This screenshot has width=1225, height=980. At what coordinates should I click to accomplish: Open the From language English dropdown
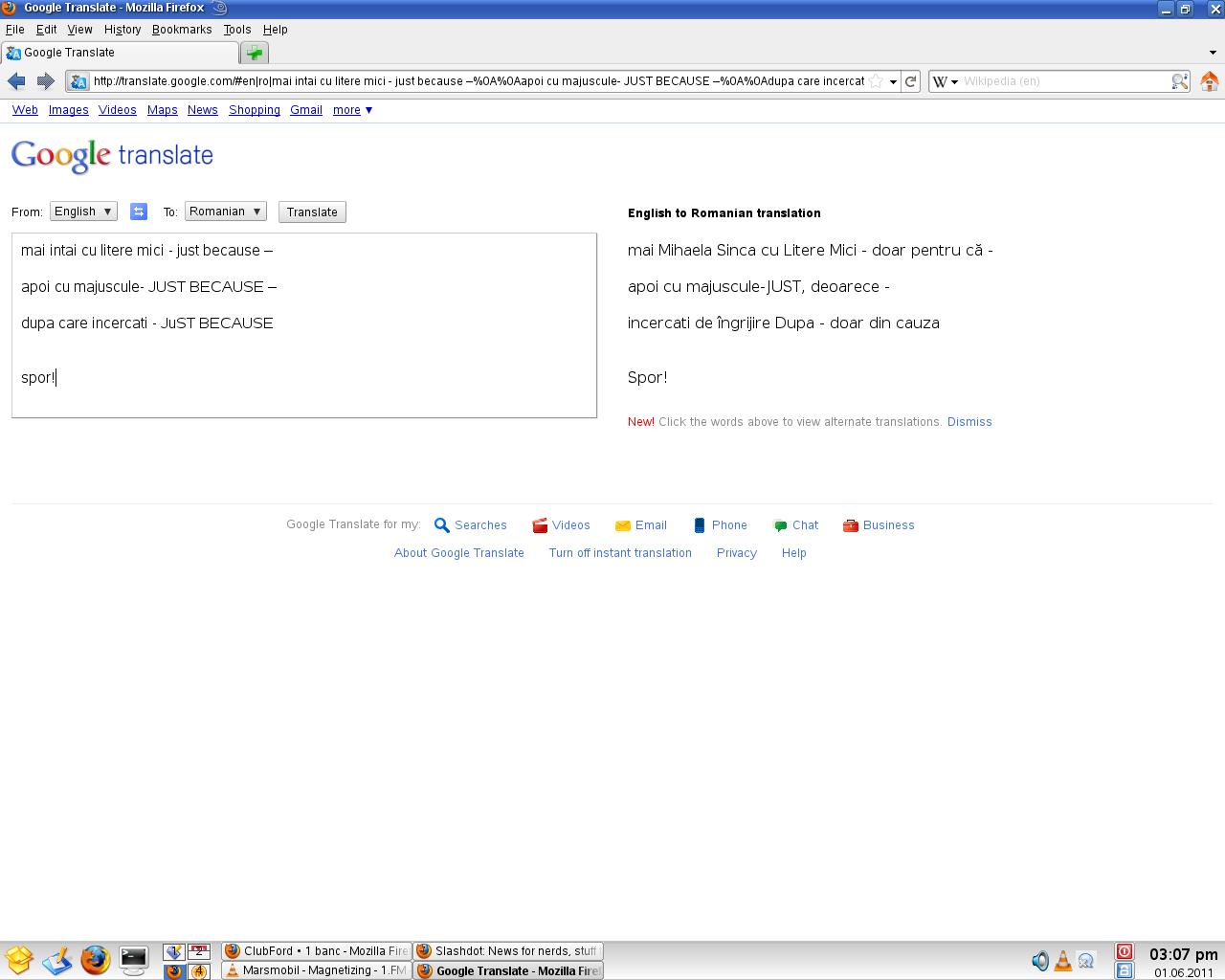click(x=83, y=212)
